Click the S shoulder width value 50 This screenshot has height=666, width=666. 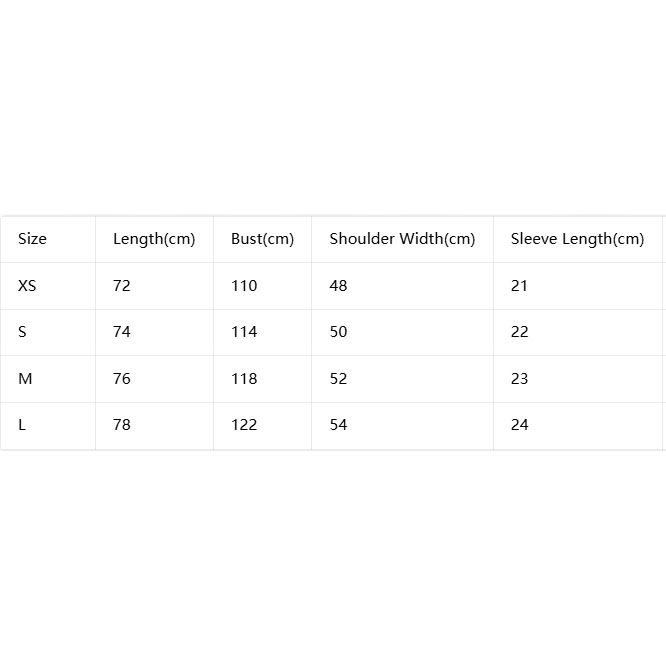339,332
